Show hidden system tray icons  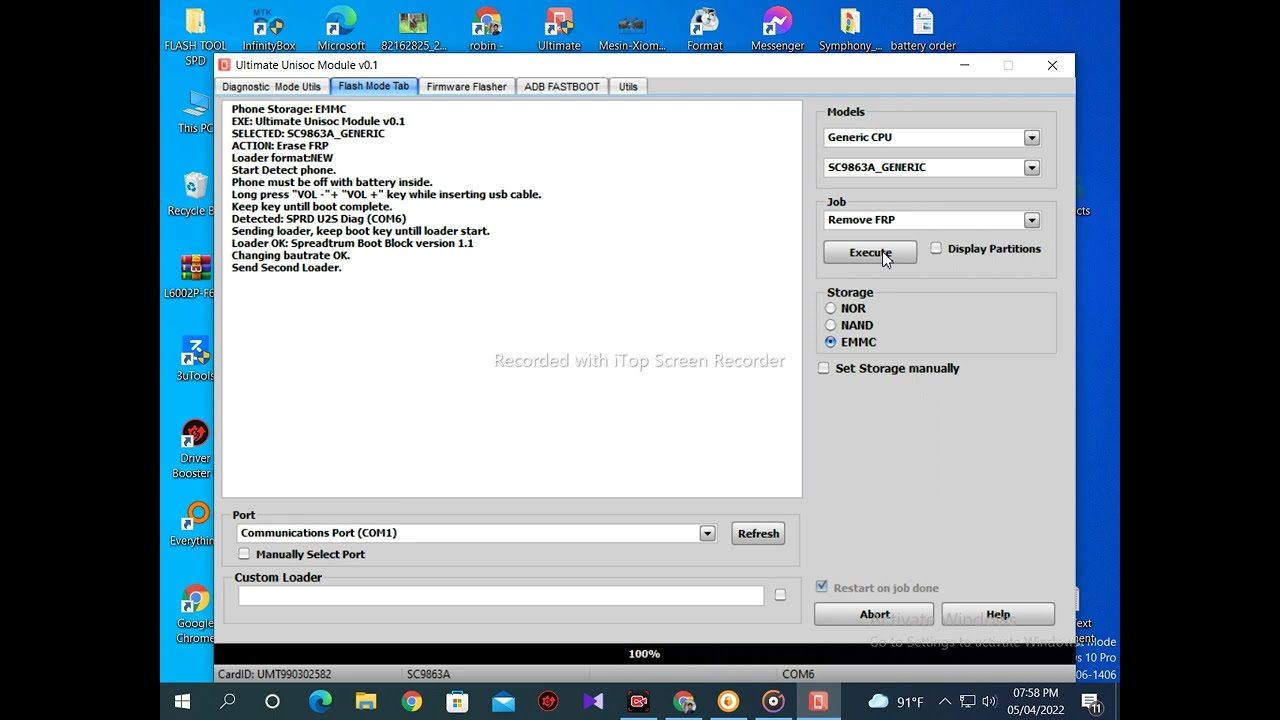(945, 702)
